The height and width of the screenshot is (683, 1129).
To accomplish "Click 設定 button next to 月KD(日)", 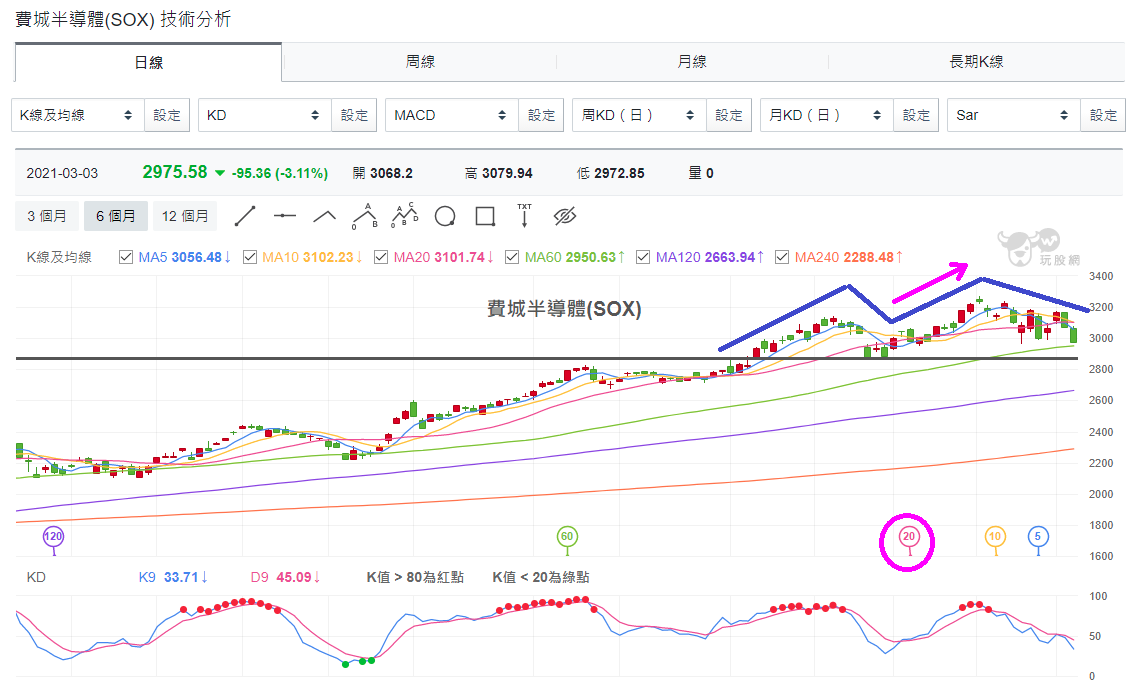I will pyautogui.click(x=916, y=115).
